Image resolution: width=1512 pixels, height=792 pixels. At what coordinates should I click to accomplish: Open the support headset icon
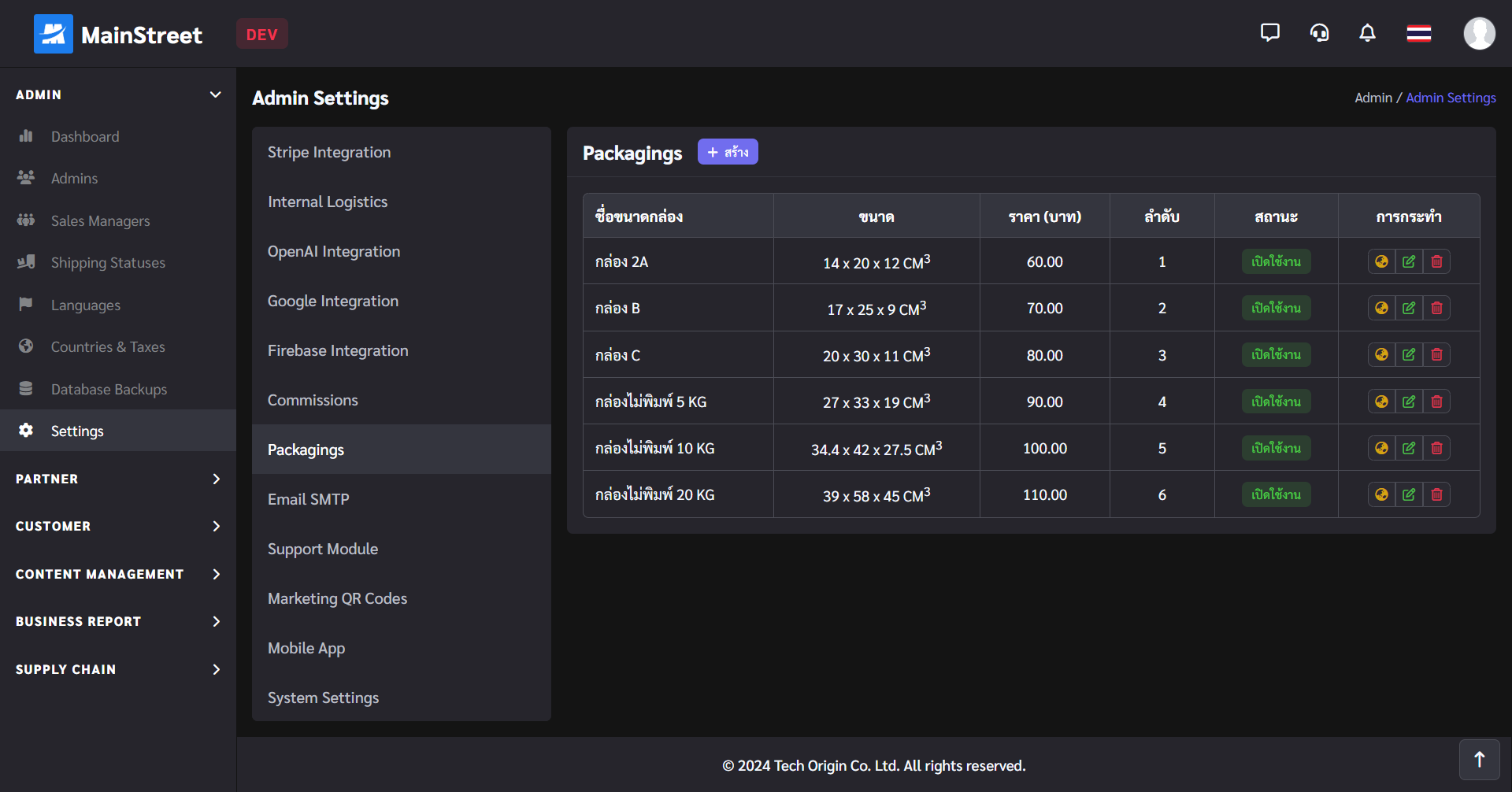[x=1319, y=33]
